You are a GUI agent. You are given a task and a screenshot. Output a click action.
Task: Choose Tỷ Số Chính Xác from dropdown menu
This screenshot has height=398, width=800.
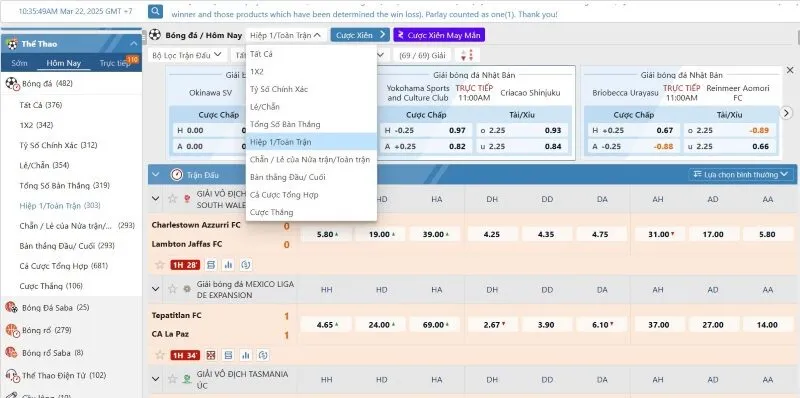pyautogui.click(x=279, y=89)
